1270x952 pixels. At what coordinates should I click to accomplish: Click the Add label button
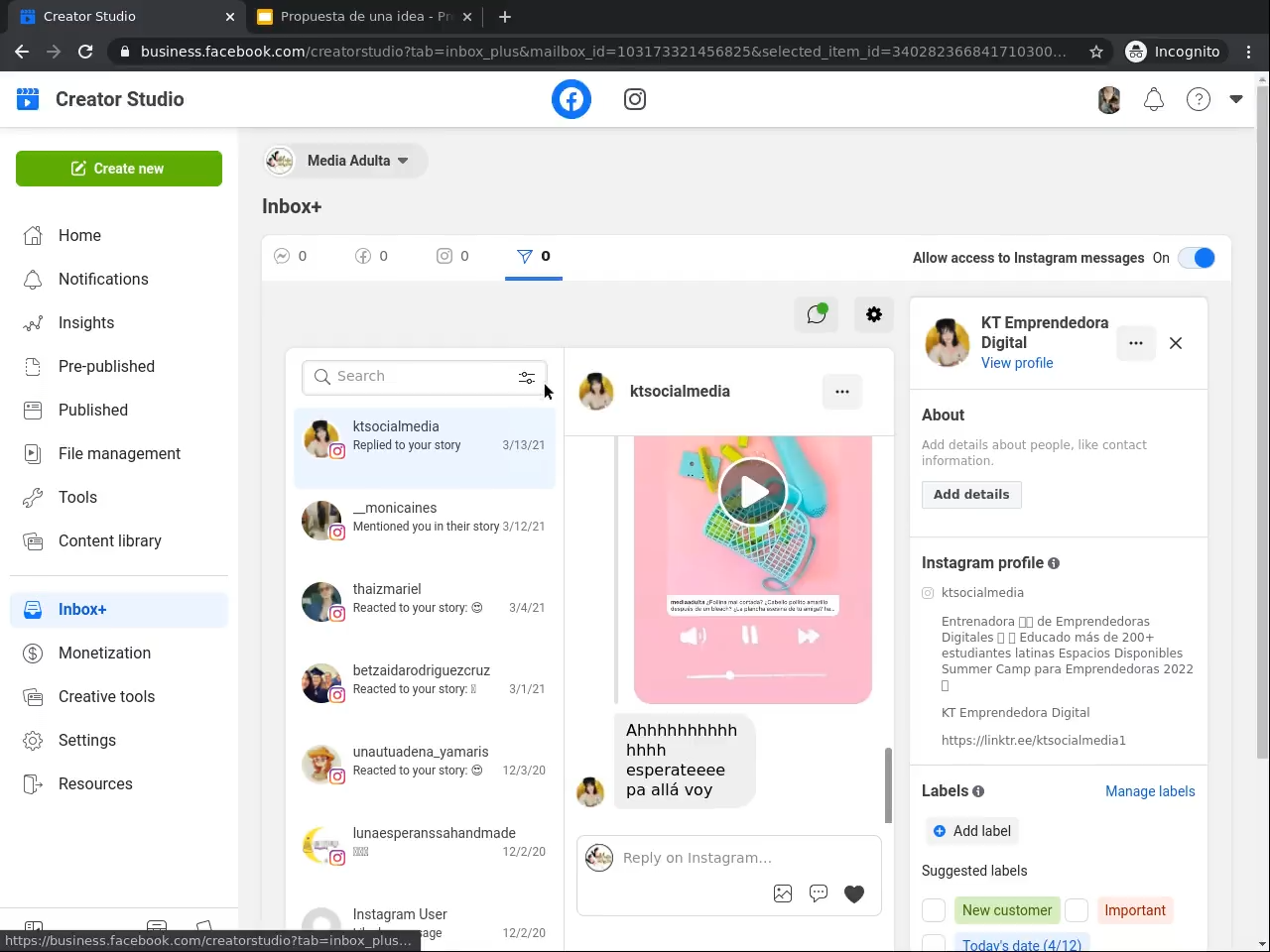point(972,831)
